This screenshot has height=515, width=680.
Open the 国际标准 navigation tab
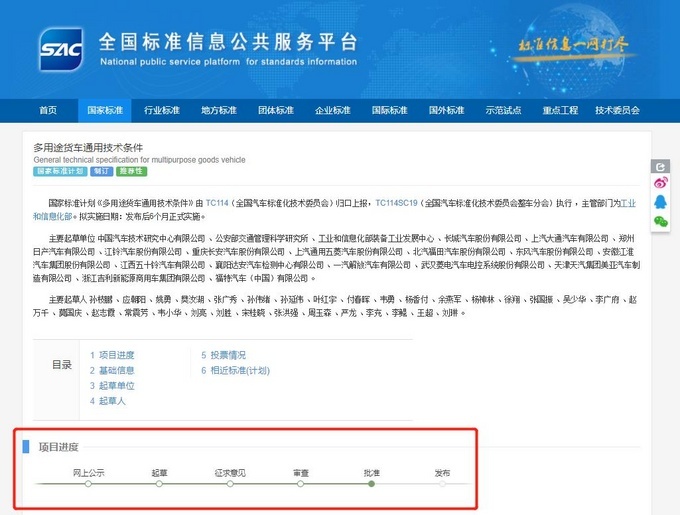(389, 111)
